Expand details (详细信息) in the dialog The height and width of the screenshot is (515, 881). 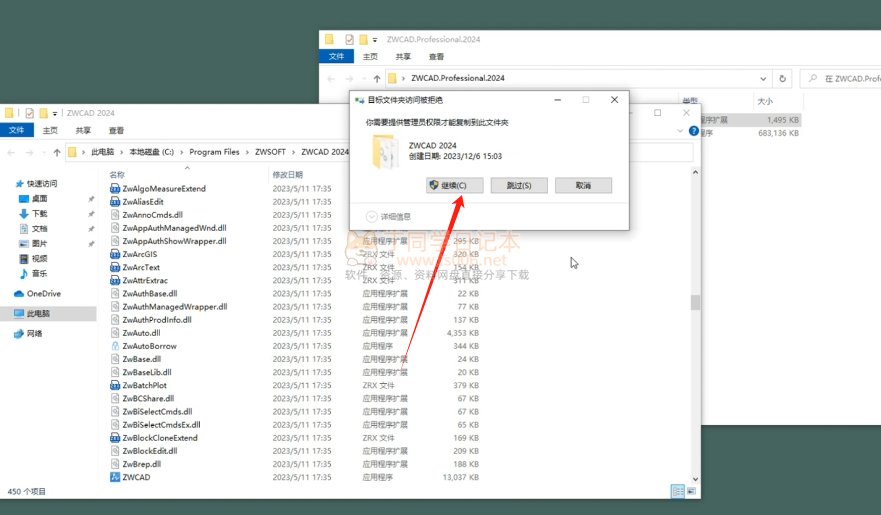[372, 216]
